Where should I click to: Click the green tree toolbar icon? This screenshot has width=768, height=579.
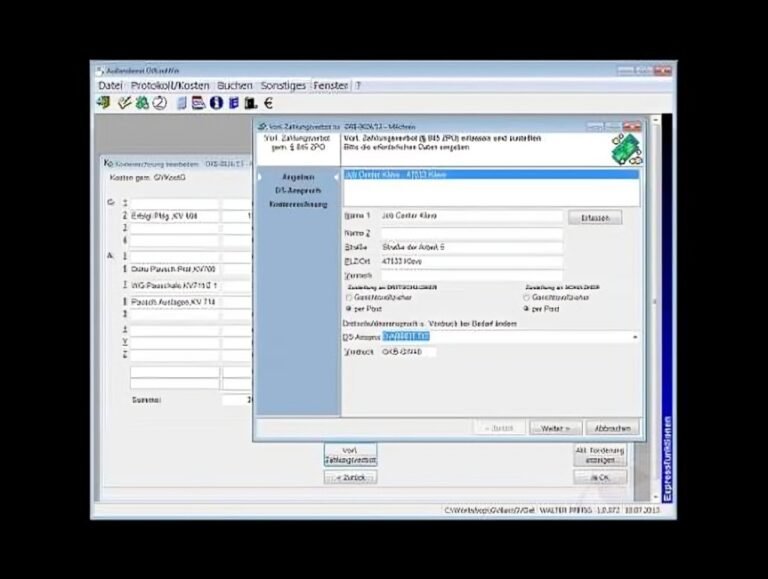(x=142, y=103)
